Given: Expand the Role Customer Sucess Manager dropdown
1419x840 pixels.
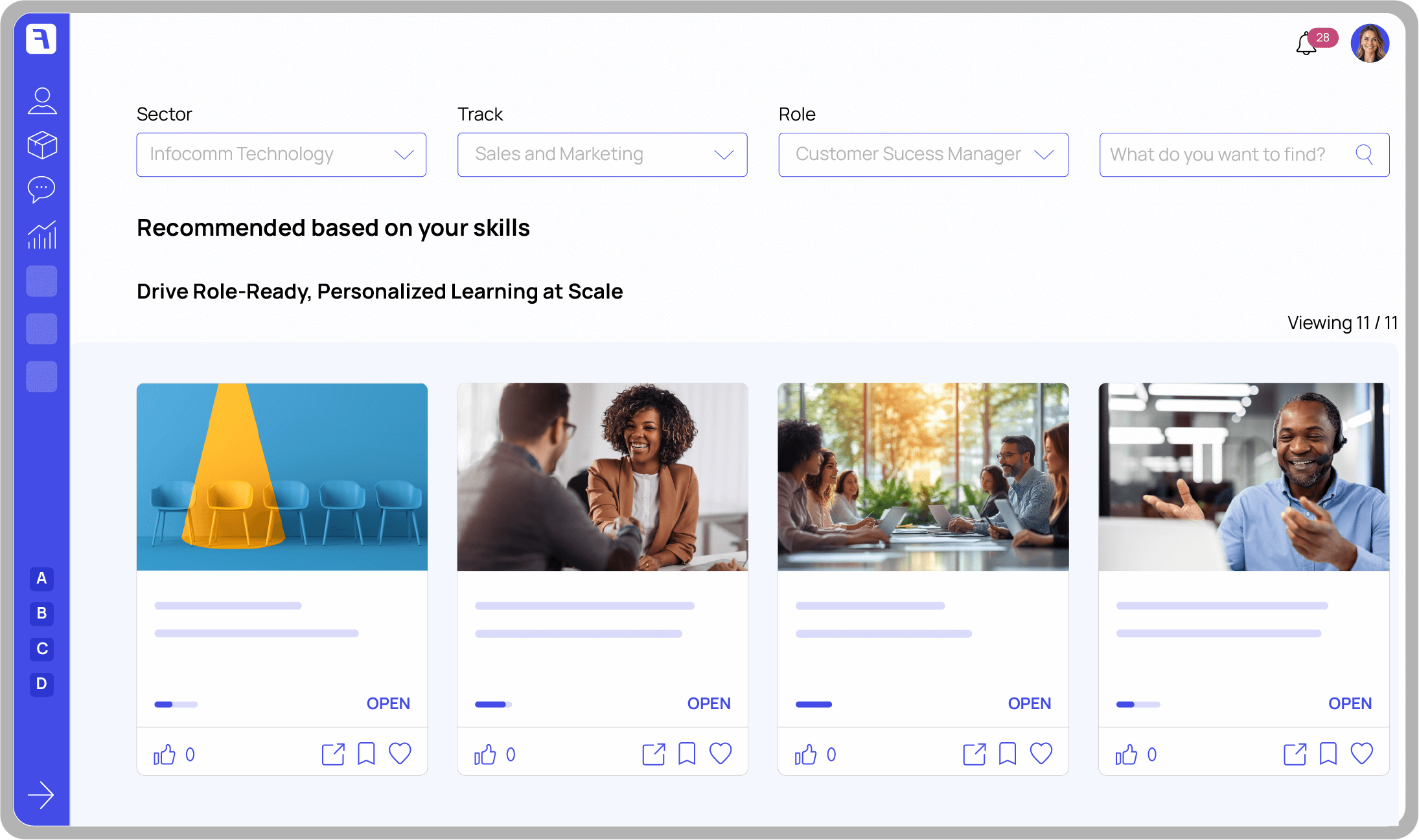Looking at the screenshot, I should coord(923,155).
